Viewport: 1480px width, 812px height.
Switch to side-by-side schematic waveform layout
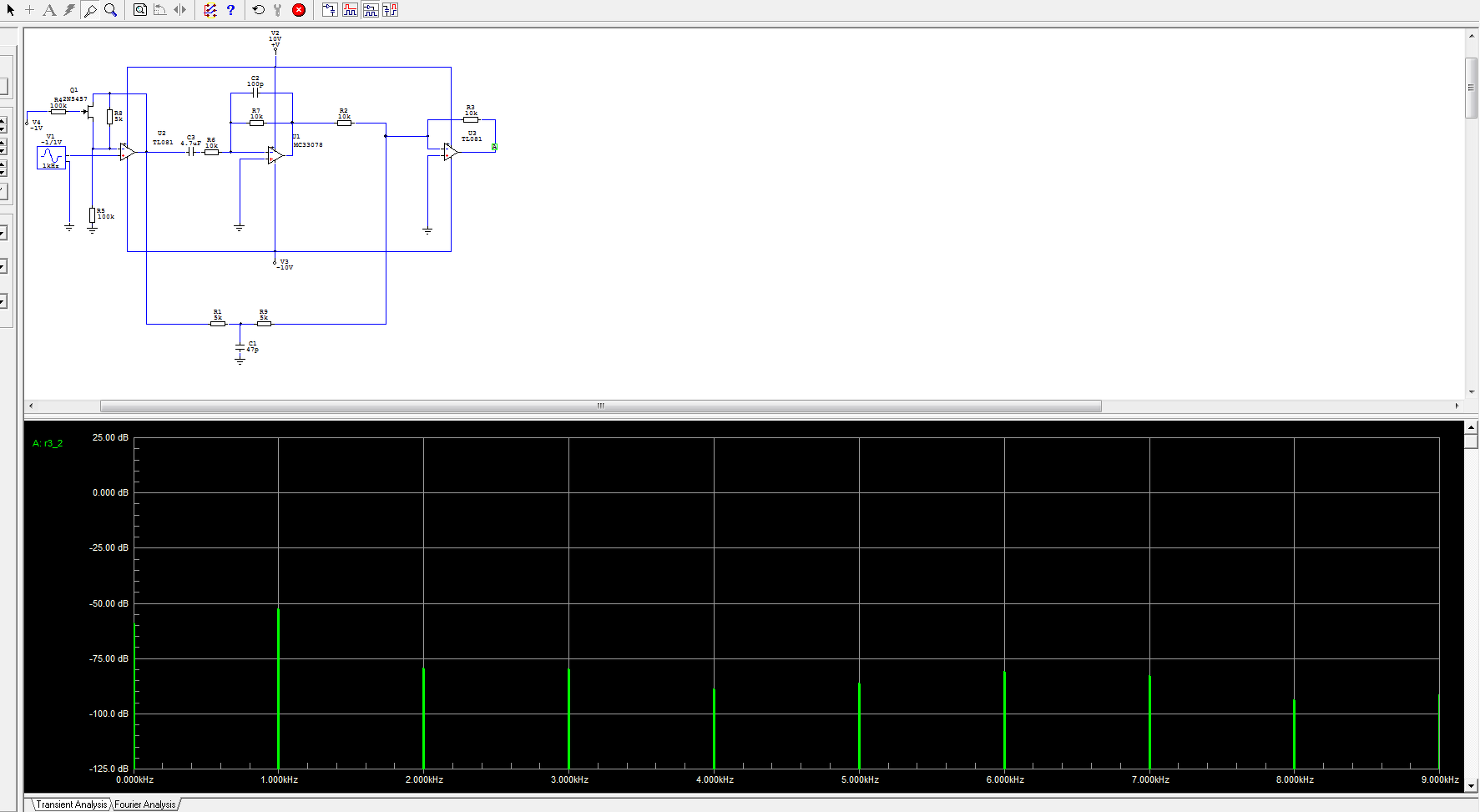pyautogui.click(x=390, y=10)
